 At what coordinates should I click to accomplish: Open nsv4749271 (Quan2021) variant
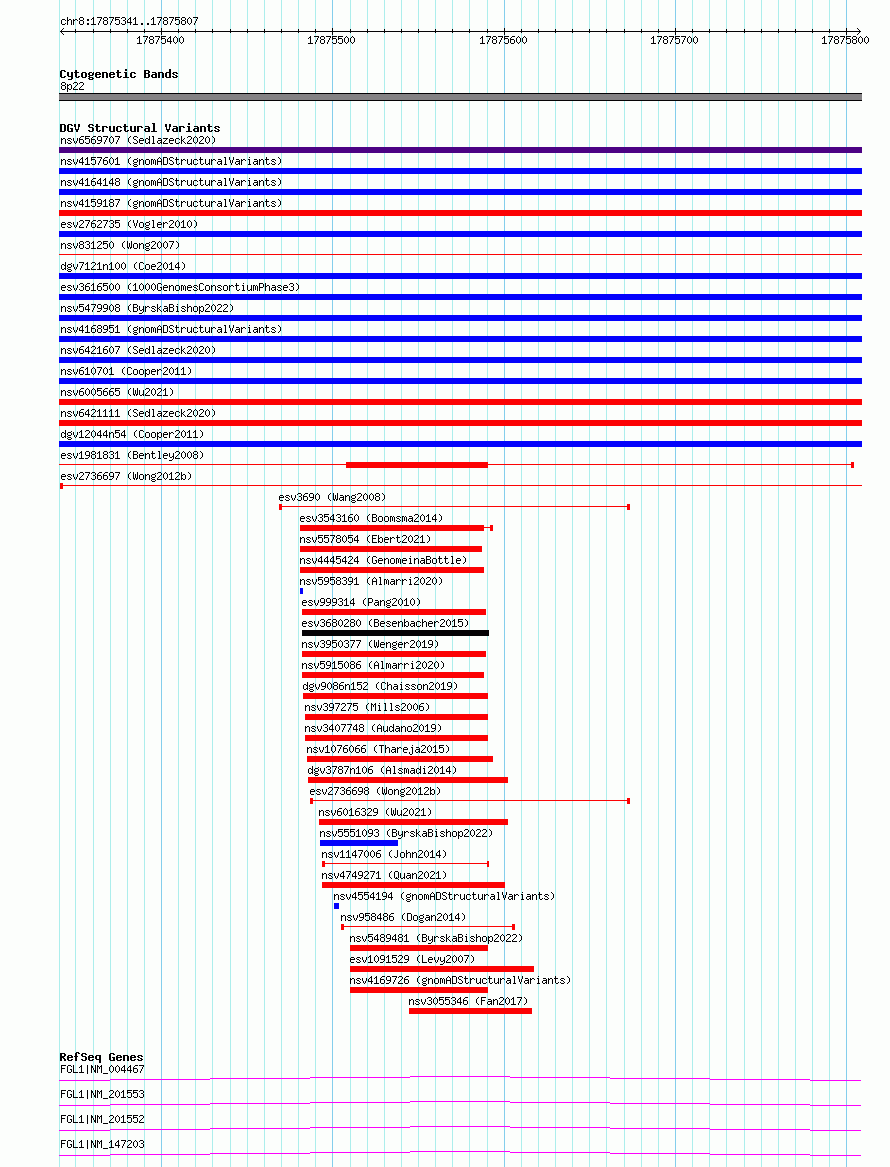(384, 875)
